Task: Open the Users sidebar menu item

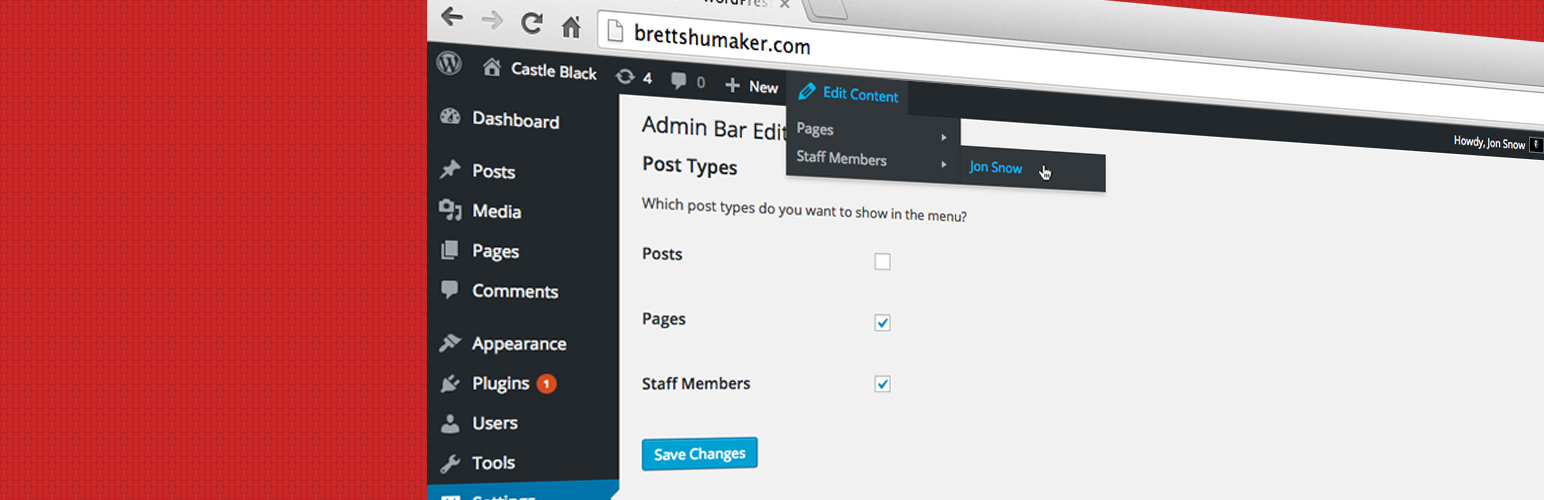Action: 478,423
